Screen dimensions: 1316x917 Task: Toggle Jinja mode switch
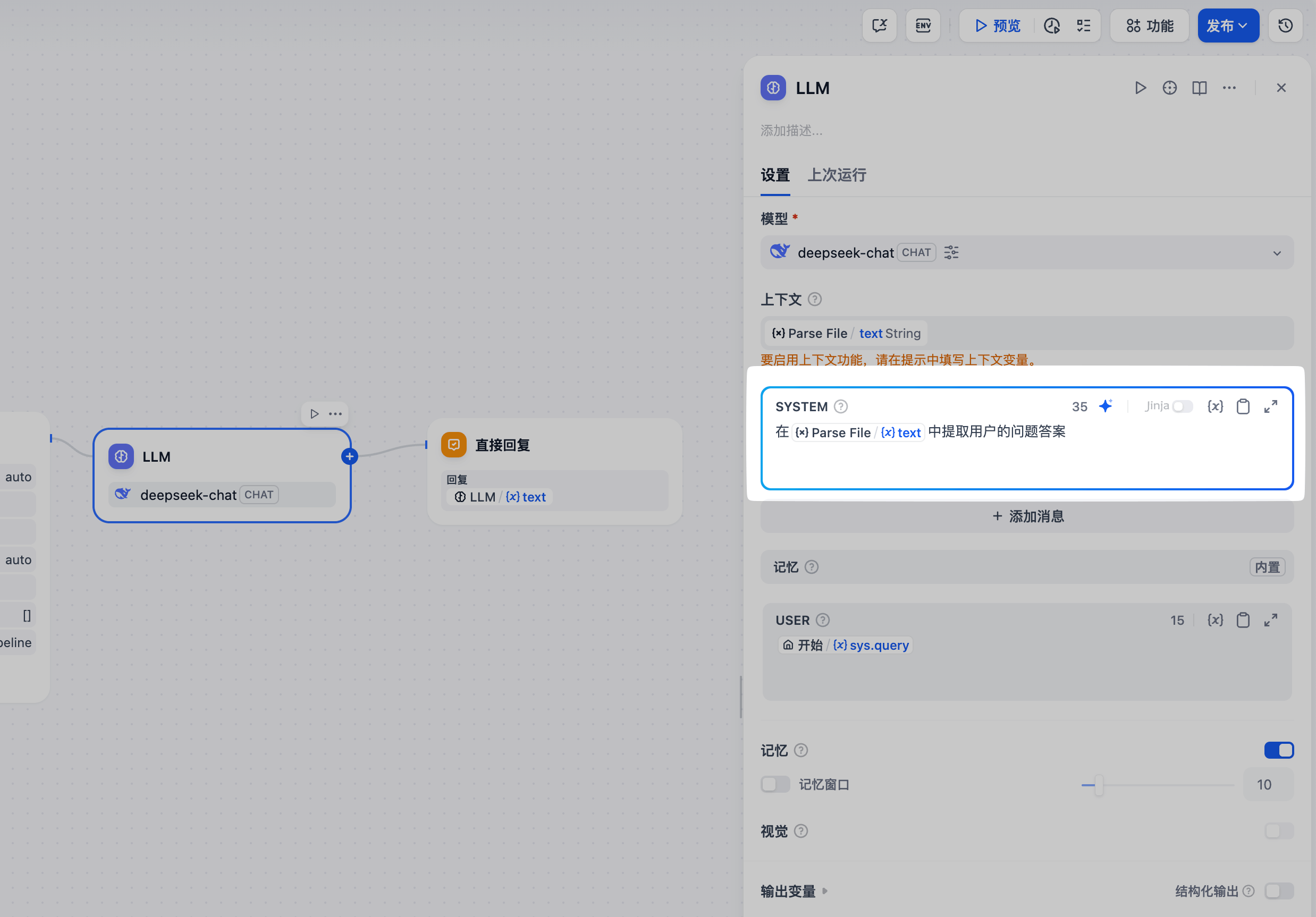click(x=1182, y=406)
